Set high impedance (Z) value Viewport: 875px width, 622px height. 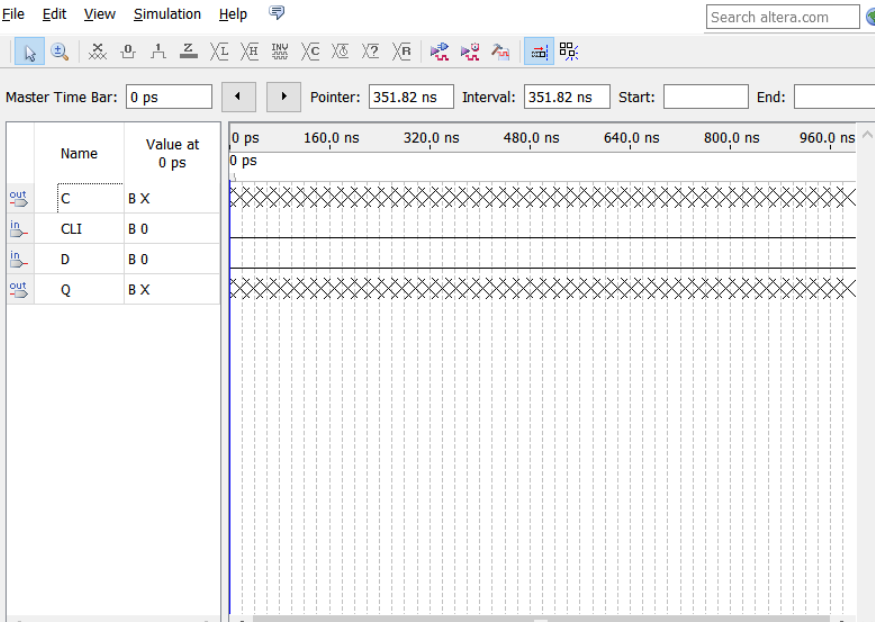point(189,52)
